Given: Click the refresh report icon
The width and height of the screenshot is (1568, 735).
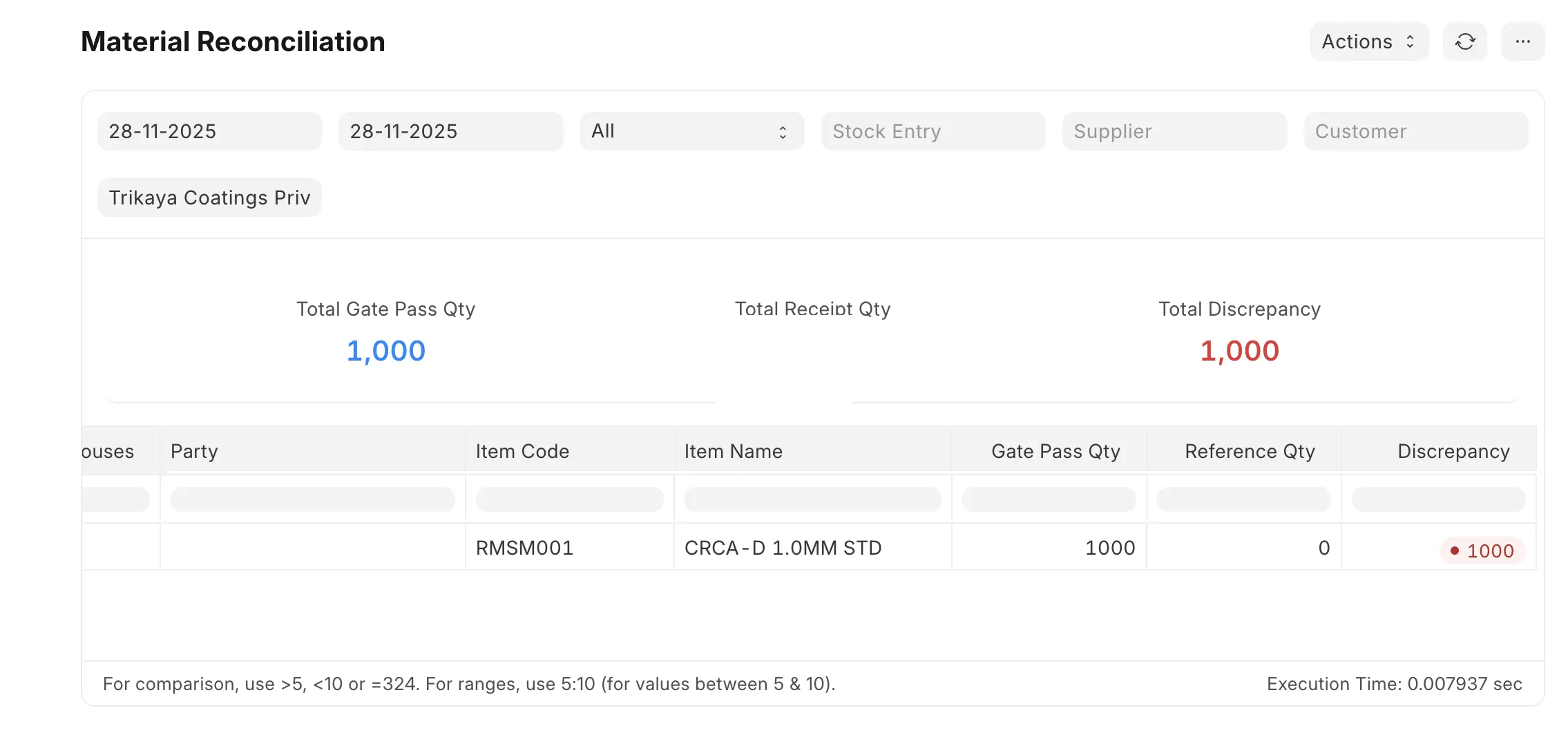Looking at the screenshot, I should [x=1464, y=42].
